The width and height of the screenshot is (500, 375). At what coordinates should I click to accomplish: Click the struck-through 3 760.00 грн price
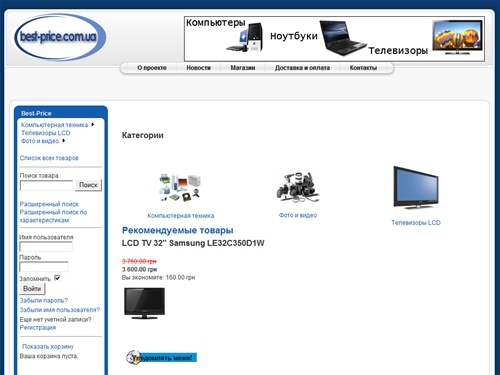139,261
